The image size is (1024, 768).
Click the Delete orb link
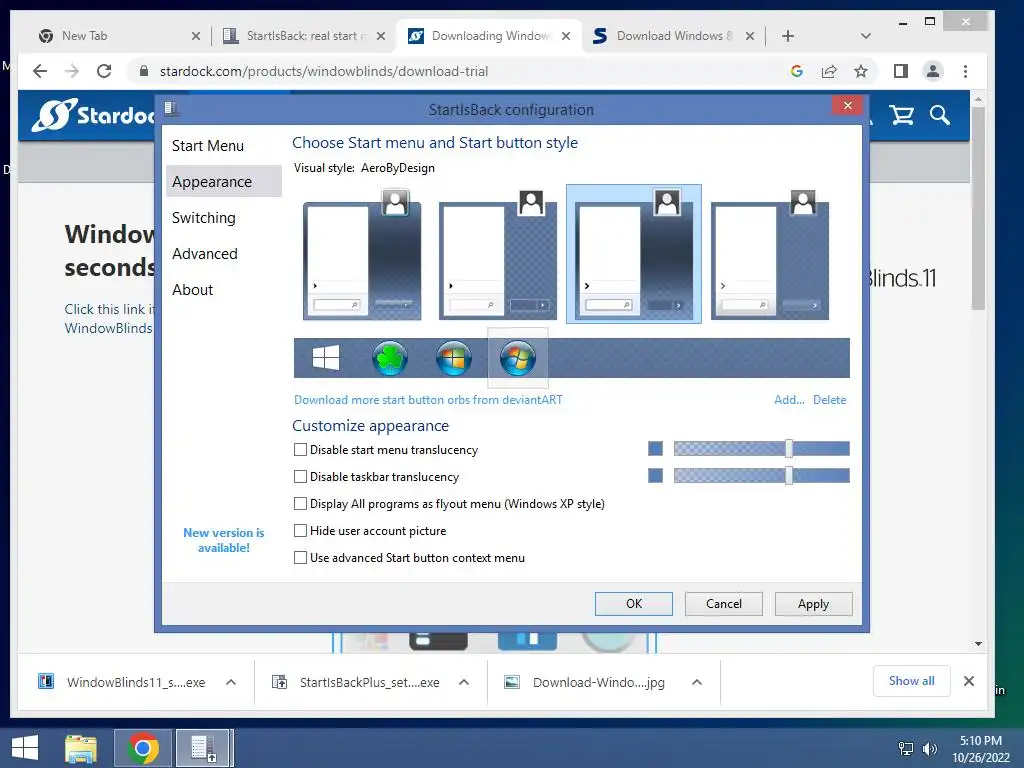tap(829, 400)
